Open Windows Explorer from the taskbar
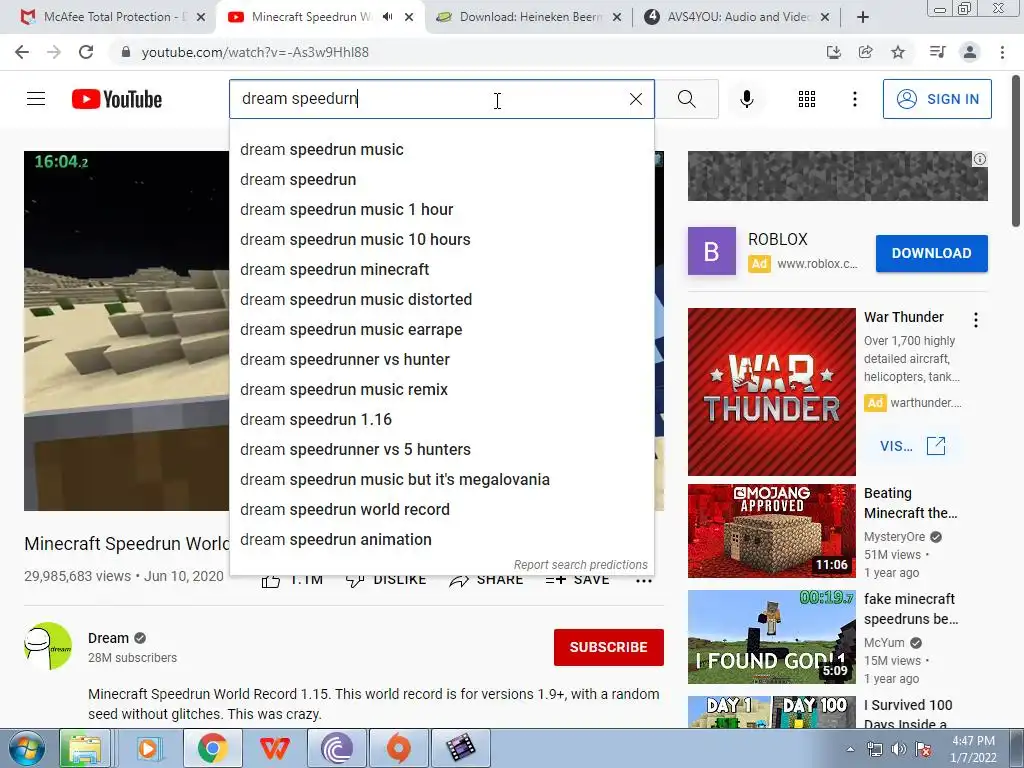This screenshot has height=768, width=1024. (x=85, y=748)
